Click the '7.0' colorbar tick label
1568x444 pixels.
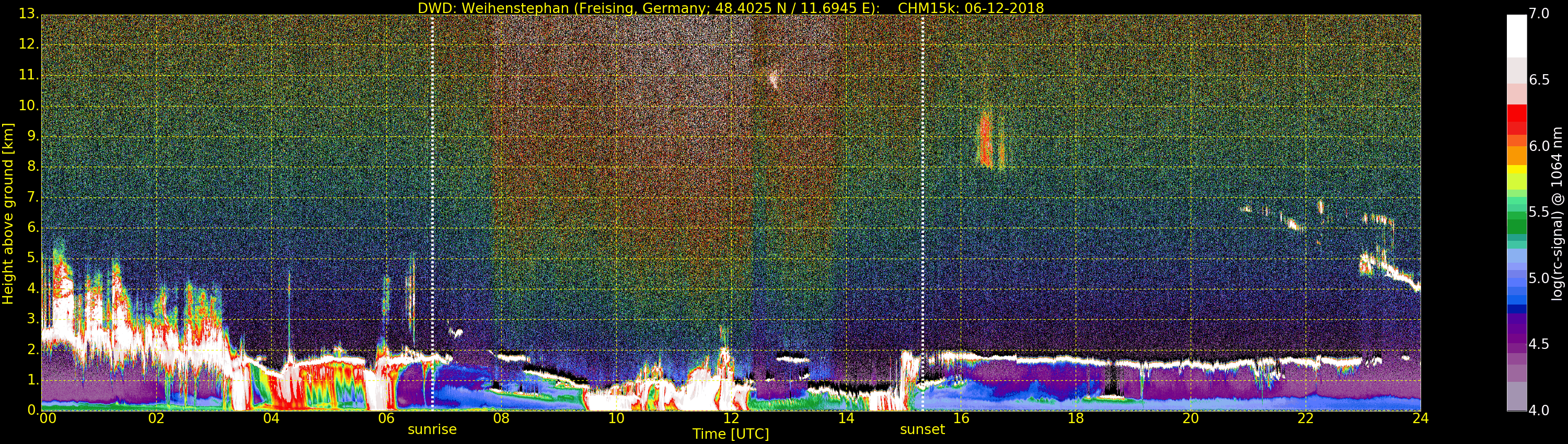1539,14
